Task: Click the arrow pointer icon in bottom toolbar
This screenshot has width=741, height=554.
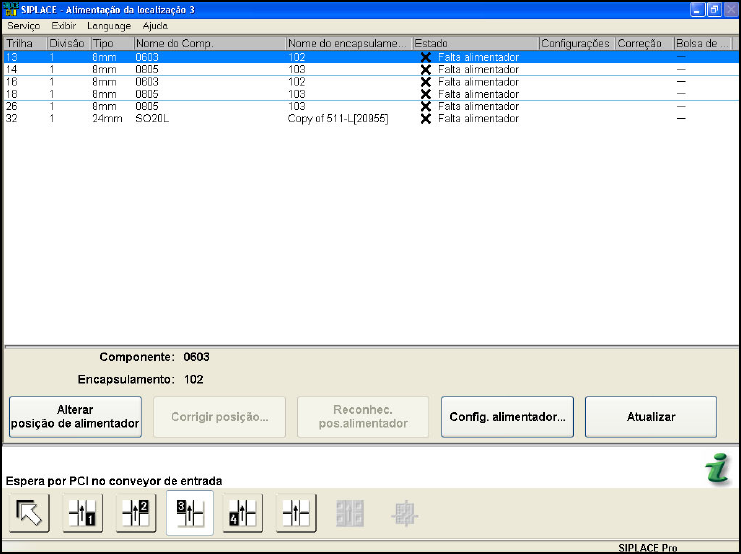Action: pyautogui.click(x=30, y=514)
